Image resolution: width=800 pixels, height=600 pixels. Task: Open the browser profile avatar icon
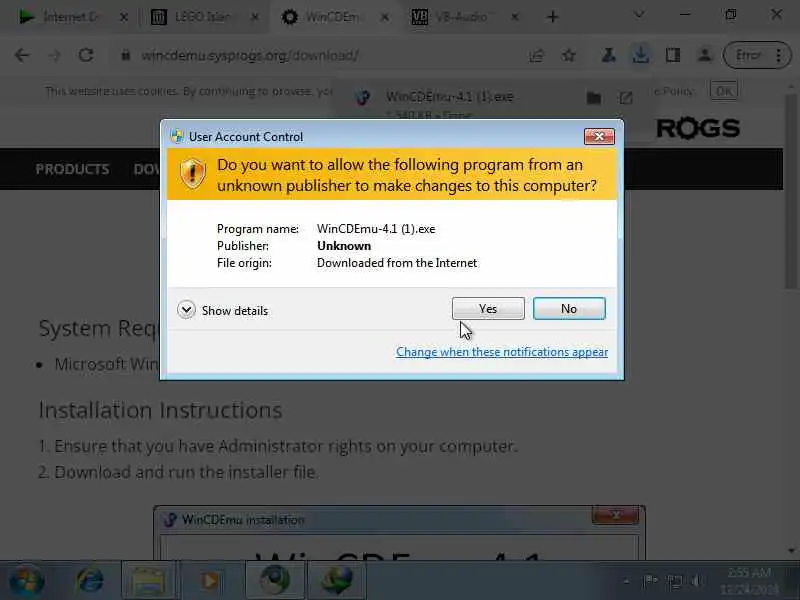(x=705, y=55)
